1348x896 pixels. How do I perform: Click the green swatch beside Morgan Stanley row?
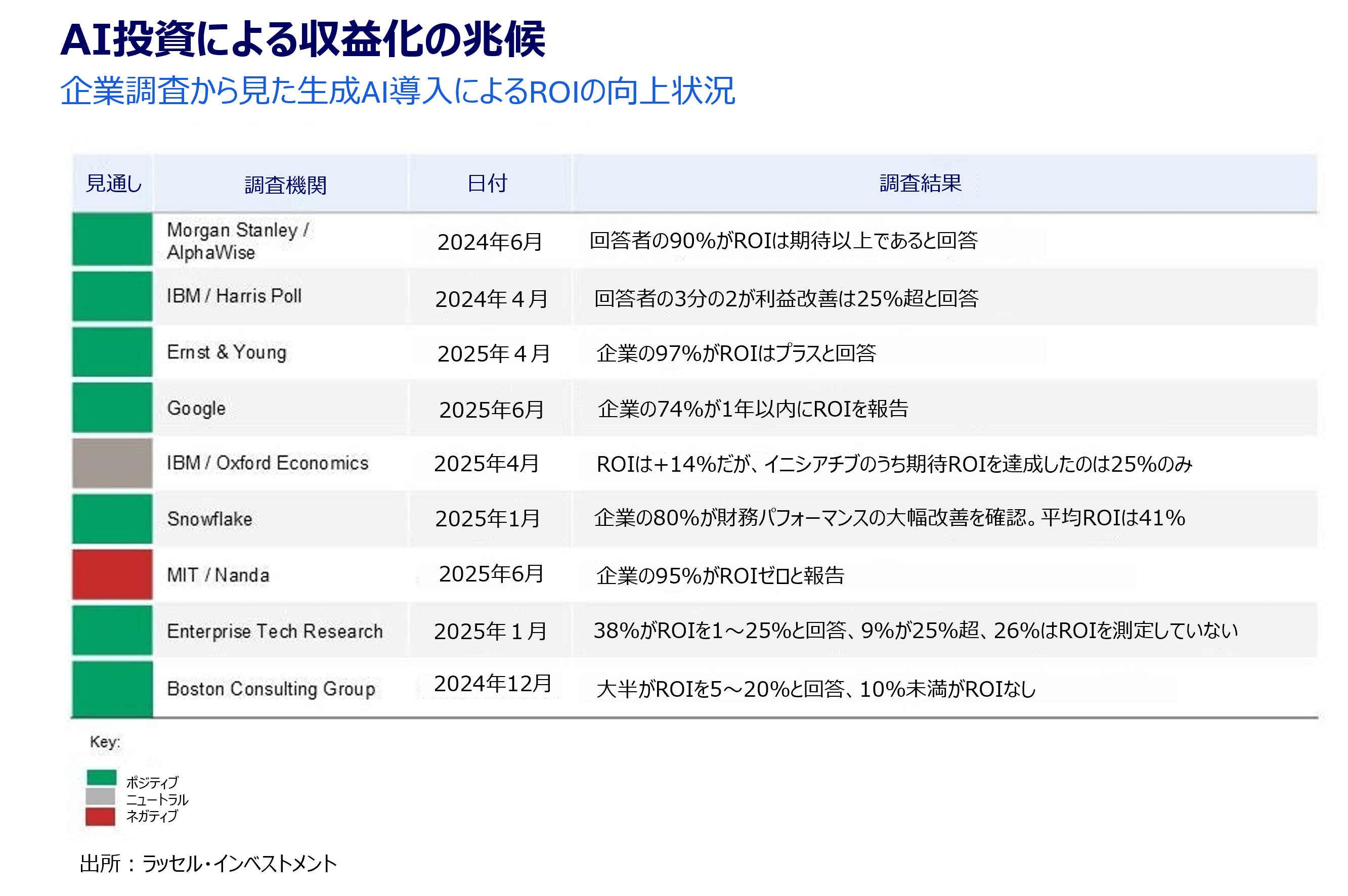[x=112, y=239]
